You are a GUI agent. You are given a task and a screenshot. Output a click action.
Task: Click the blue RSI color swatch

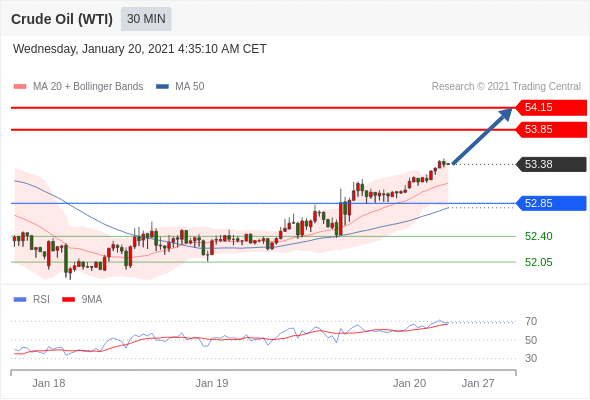(x=20, y=300)
